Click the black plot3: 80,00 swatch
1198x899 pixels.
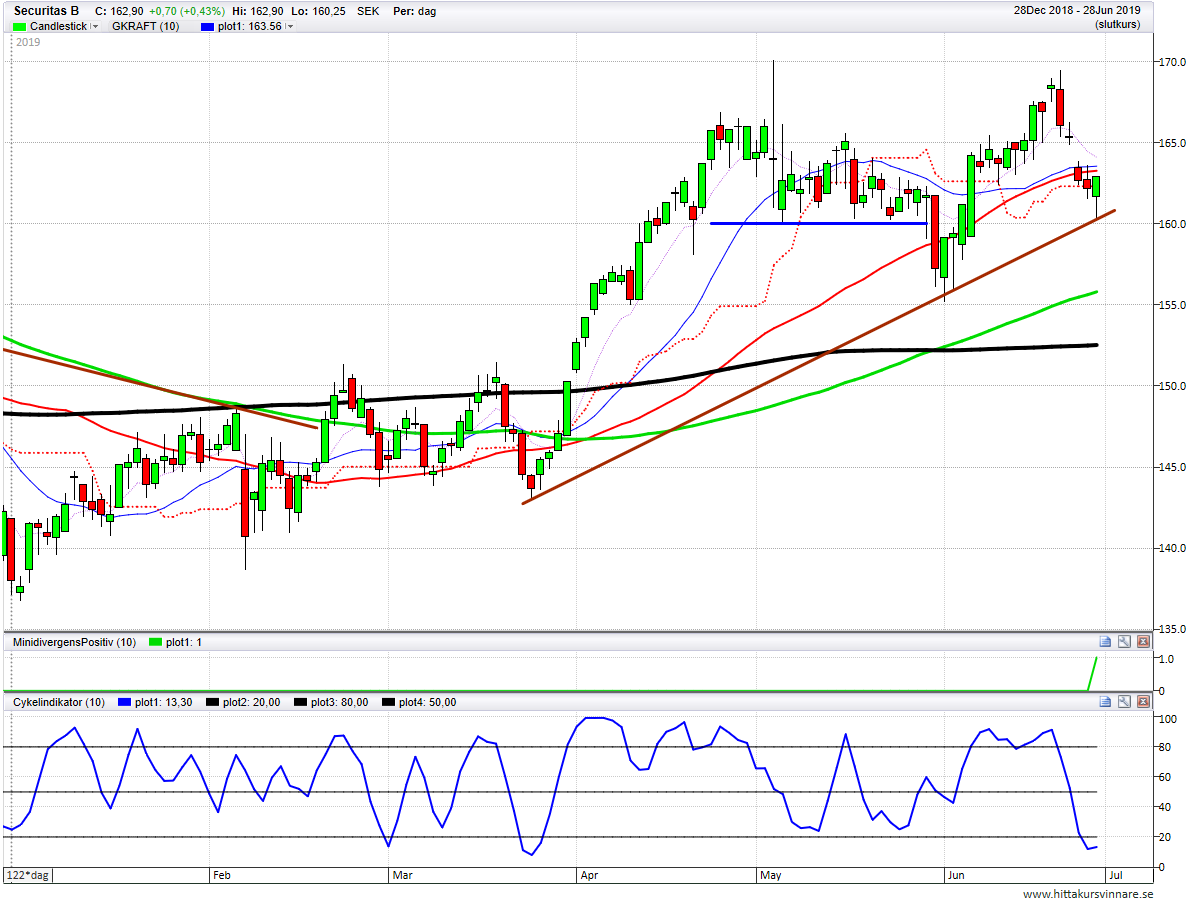click(300, 703)
